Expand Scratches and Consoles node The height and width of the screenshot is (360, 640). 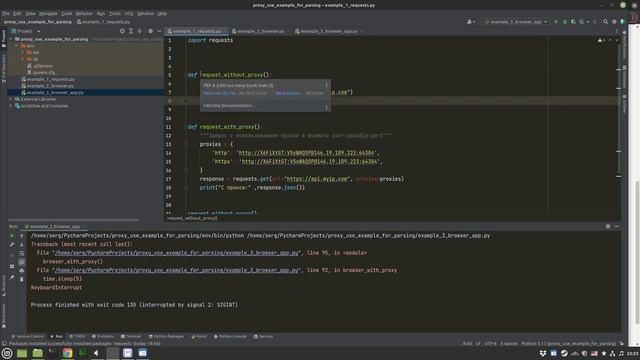pos(11,106)
